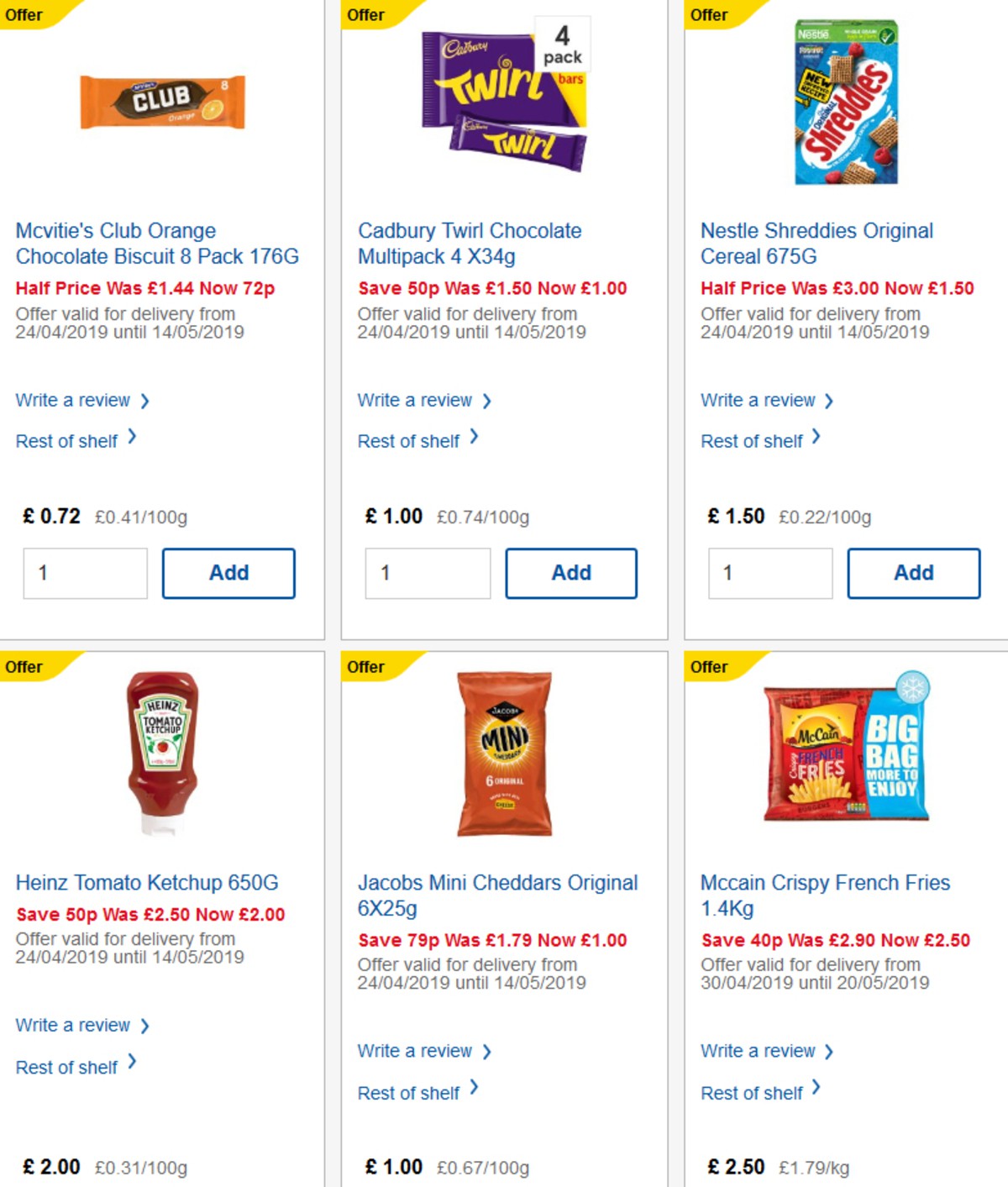The image size is (1008, 1187).
Task: Open the Cadbury Twirl Multipack product page
Action: tap(469, 243)
